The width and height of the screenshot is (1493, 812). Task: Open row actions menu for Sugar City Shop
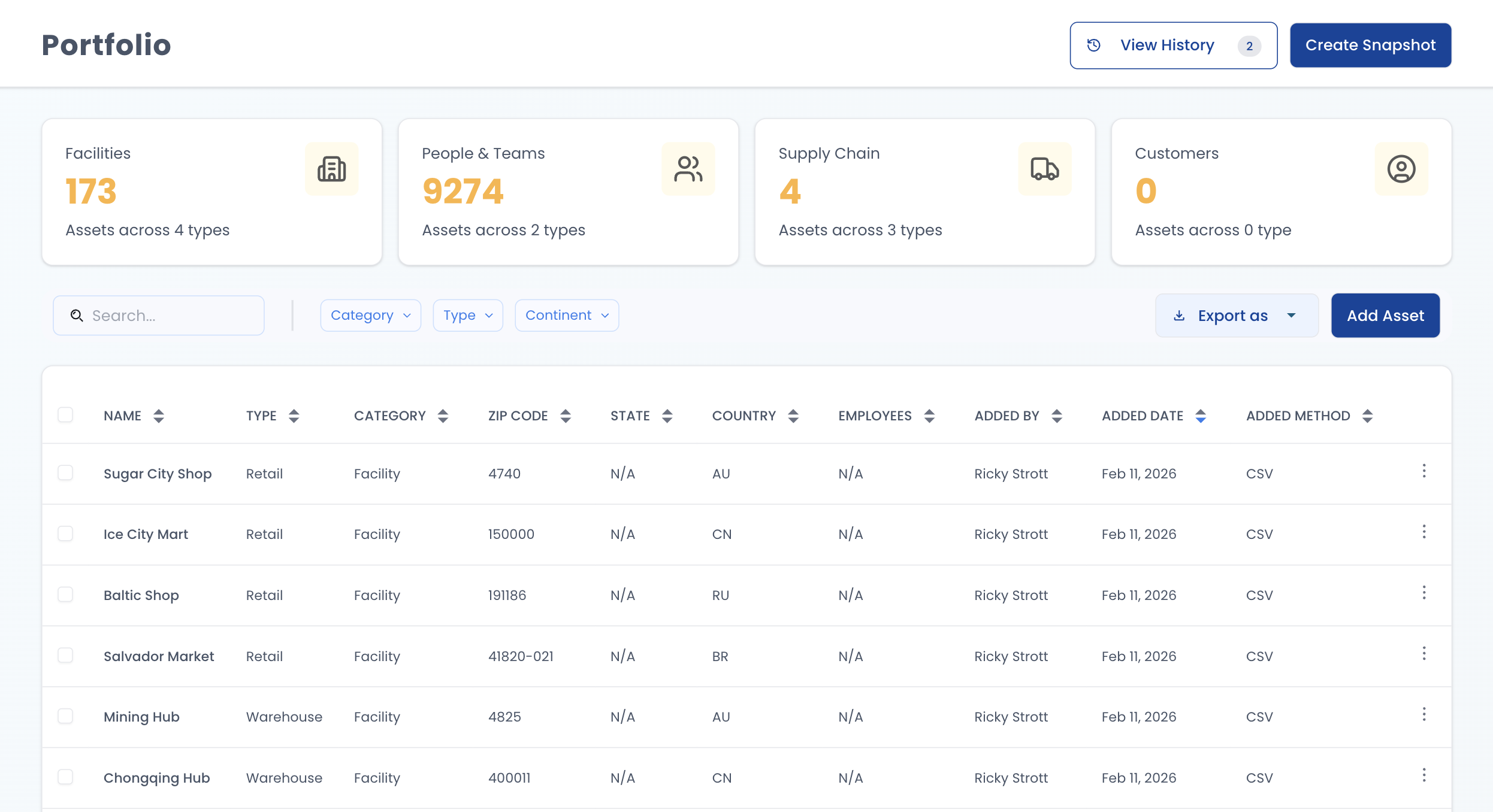(1424, 471)
